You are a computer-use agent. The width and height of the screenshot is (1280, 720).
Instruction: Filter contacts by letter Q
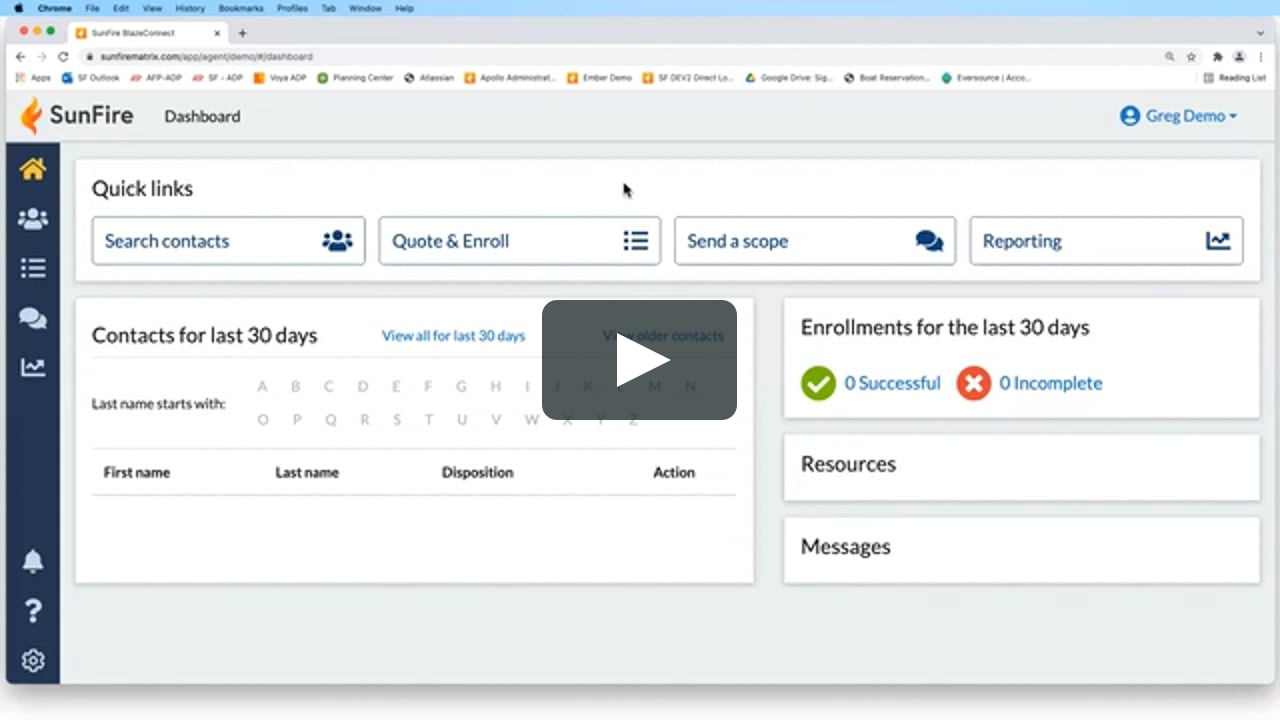click(330, 420)
